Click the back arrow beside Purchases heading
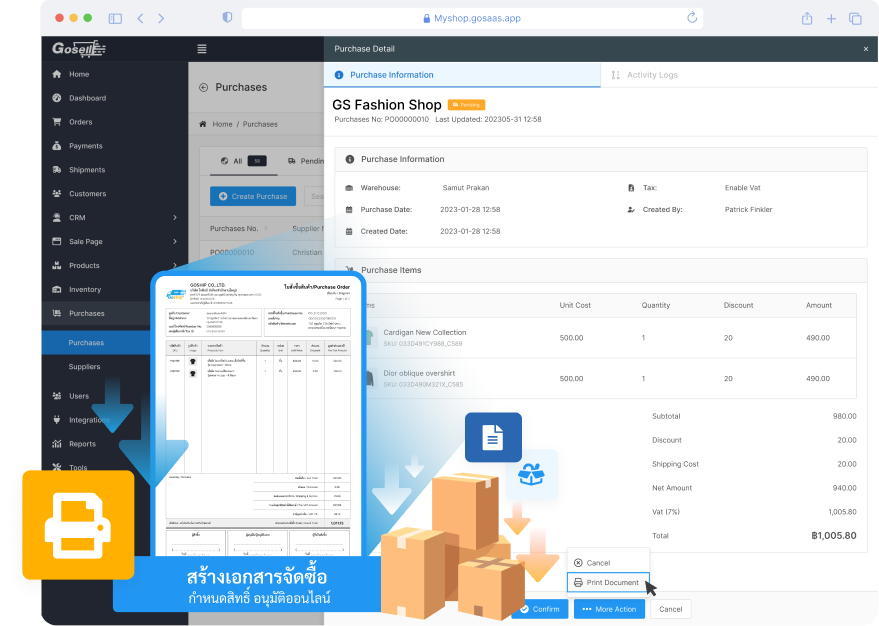The width and height of the screenshot is (879, 626). (203, 87)
